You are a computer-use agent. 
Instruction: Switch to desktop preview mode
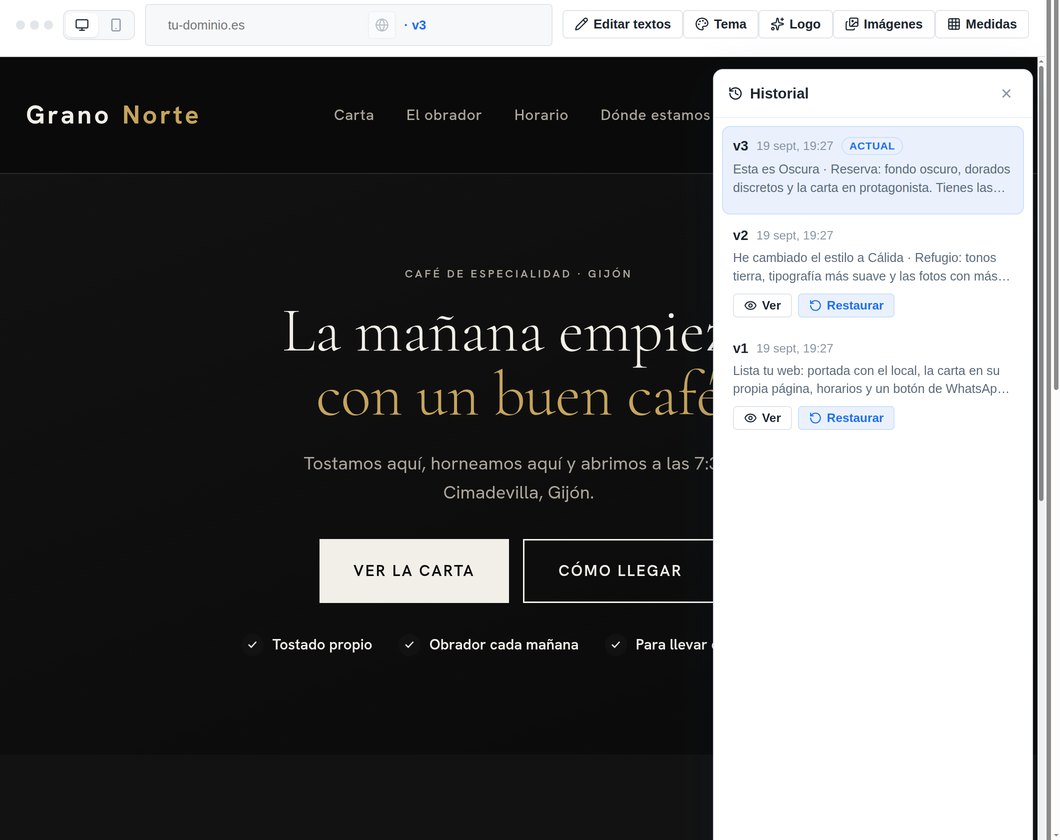82,25
